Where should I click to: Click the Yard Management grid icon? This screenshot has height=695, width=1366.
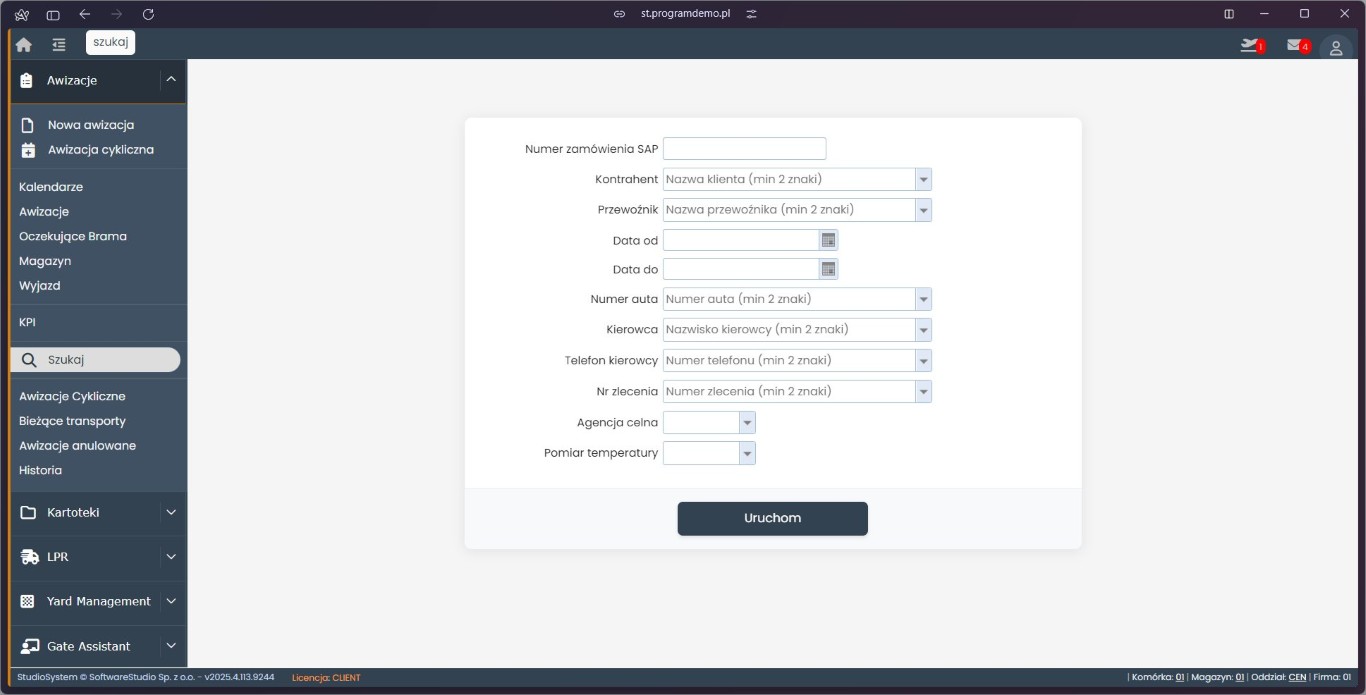(27, 601)
